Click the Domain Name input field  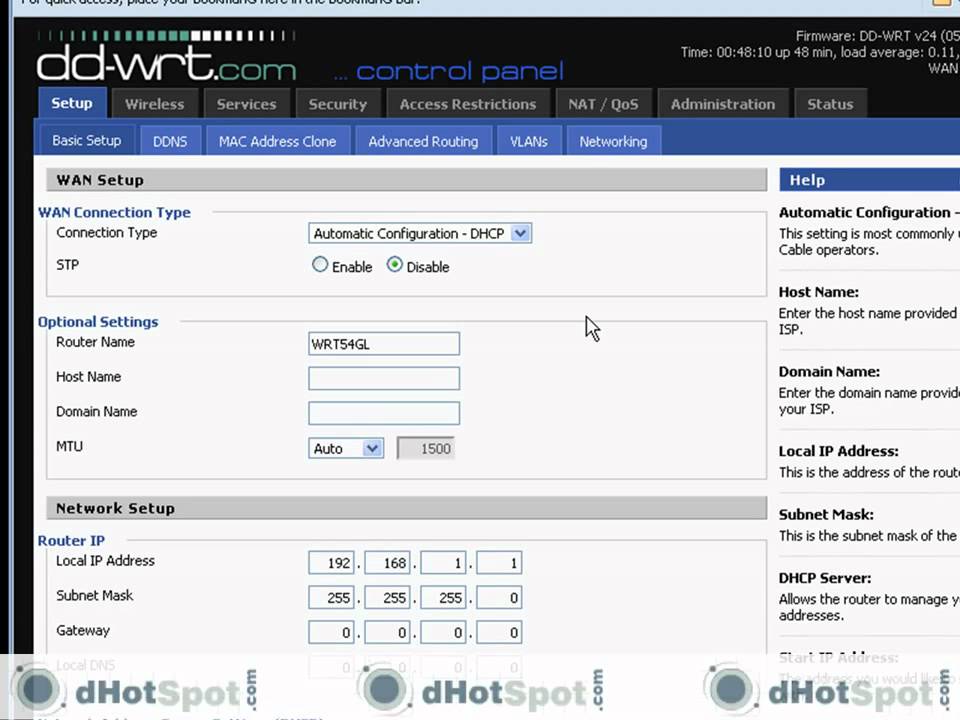[384, 413]
